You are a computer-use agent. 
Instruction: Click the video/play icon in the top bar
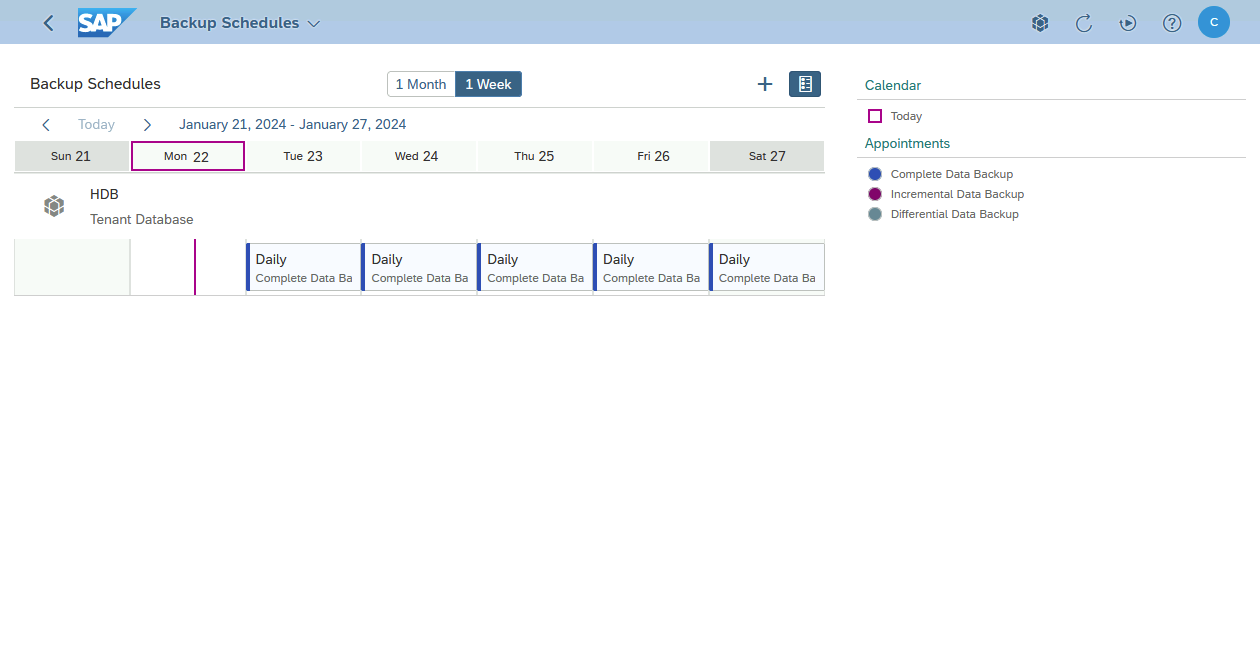1128,21
